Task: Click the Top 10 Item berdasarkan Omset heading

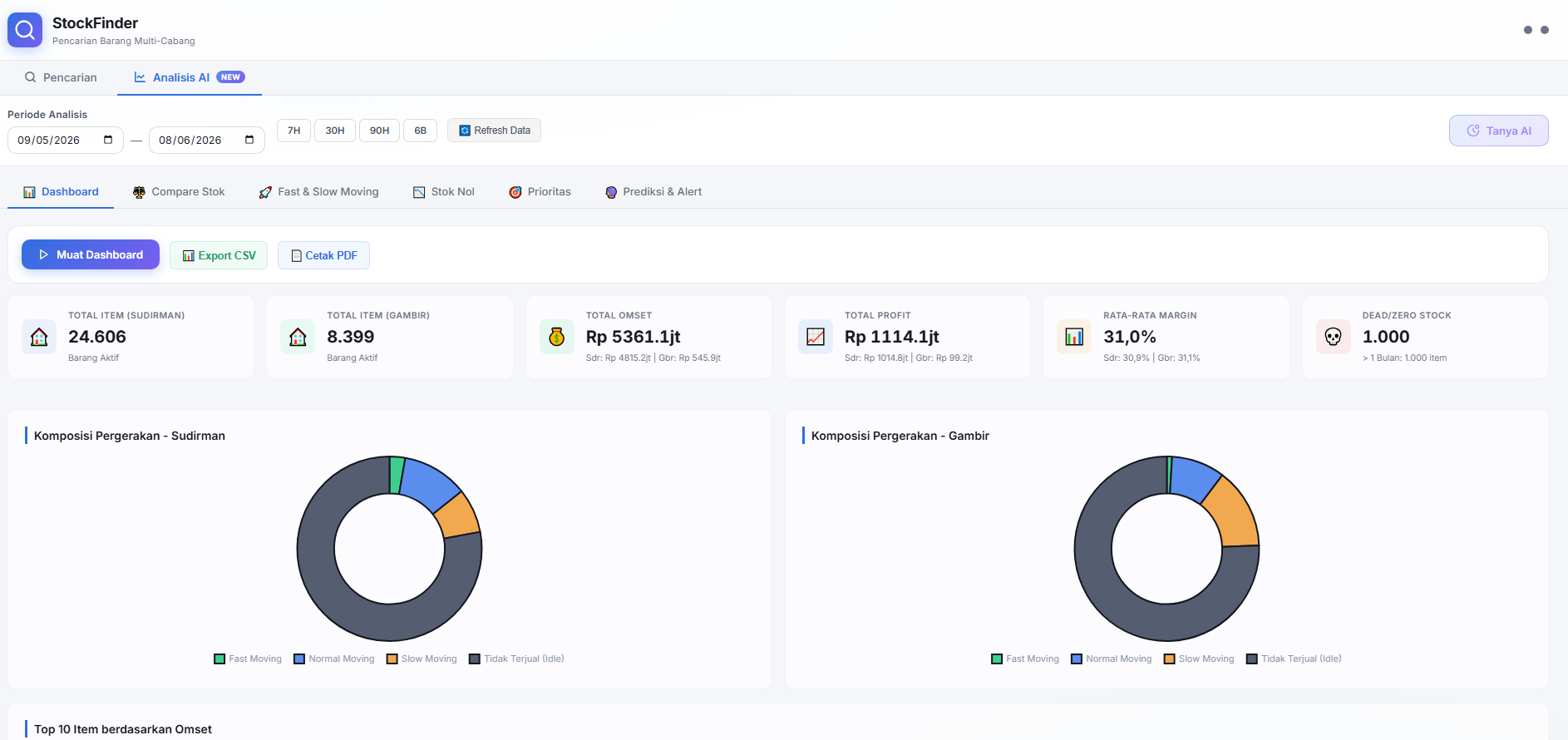Action: (123, 729)
